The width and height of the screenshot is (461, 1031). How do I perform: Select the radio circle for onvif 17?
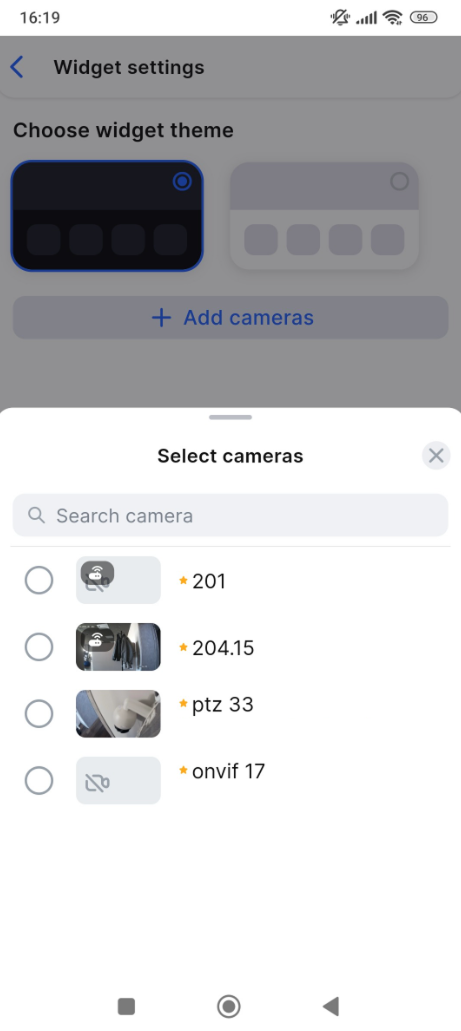pos(39,780)
